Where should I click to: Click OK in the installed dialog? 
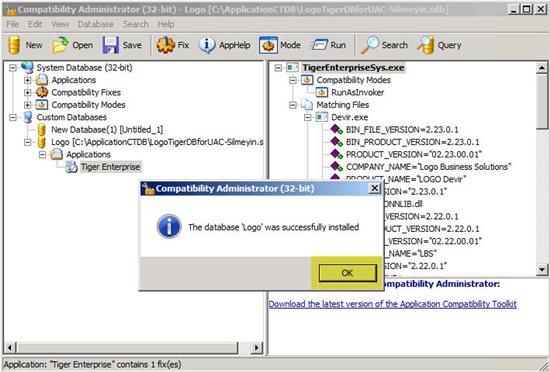[347, 273]
